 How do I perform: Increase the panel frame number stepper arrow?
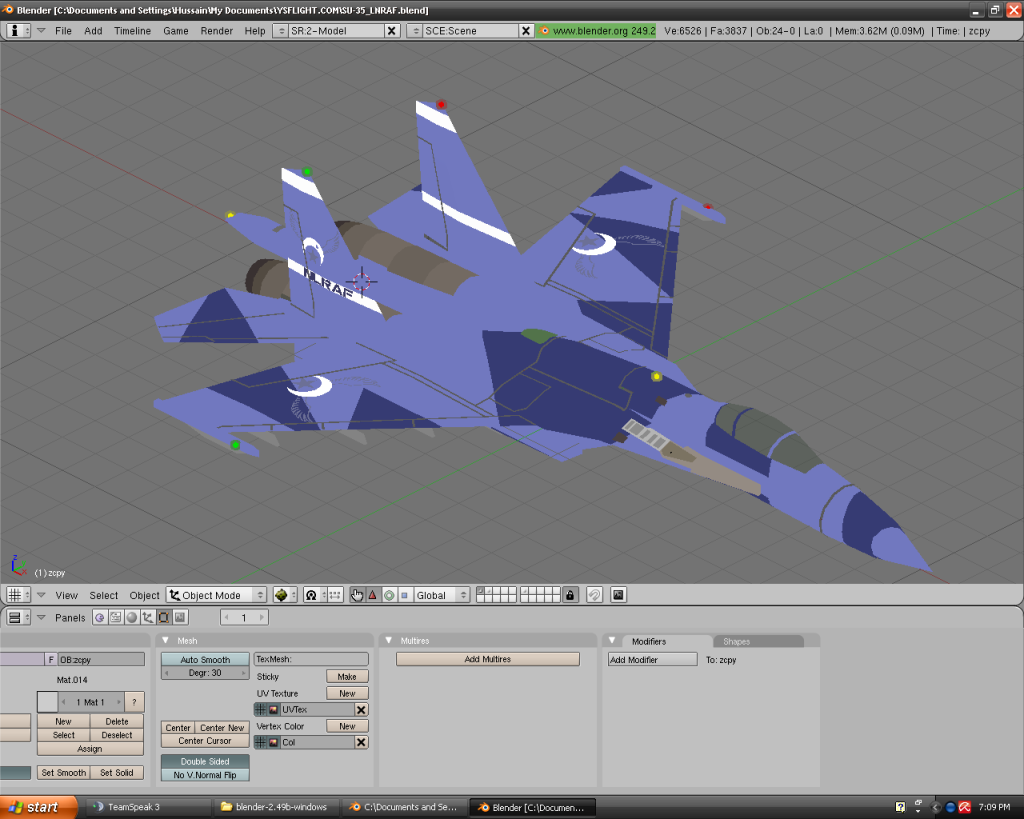(262, 617)
